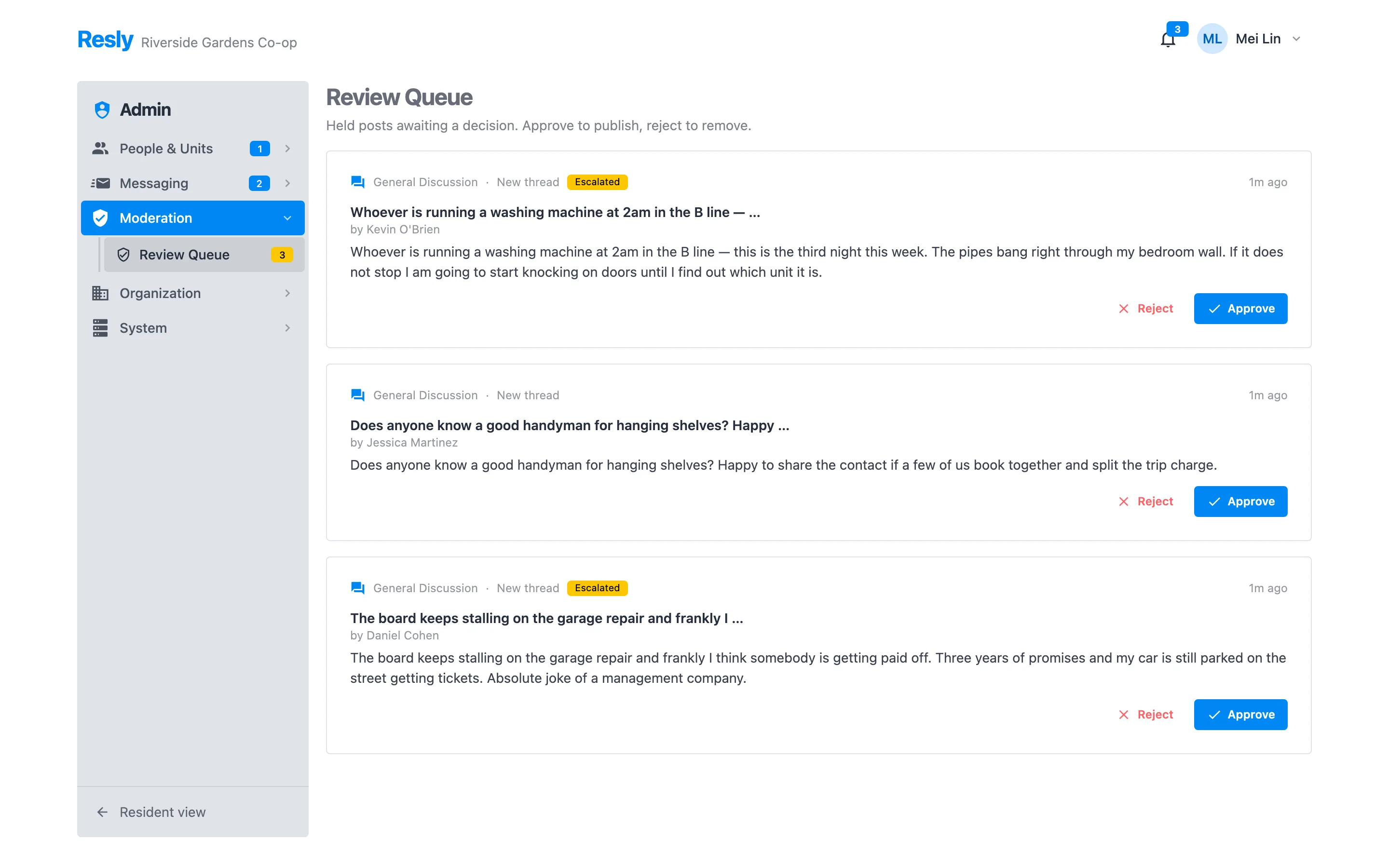Expand People & Units chevron
The image size is (1389, 868).
point(287,149)
